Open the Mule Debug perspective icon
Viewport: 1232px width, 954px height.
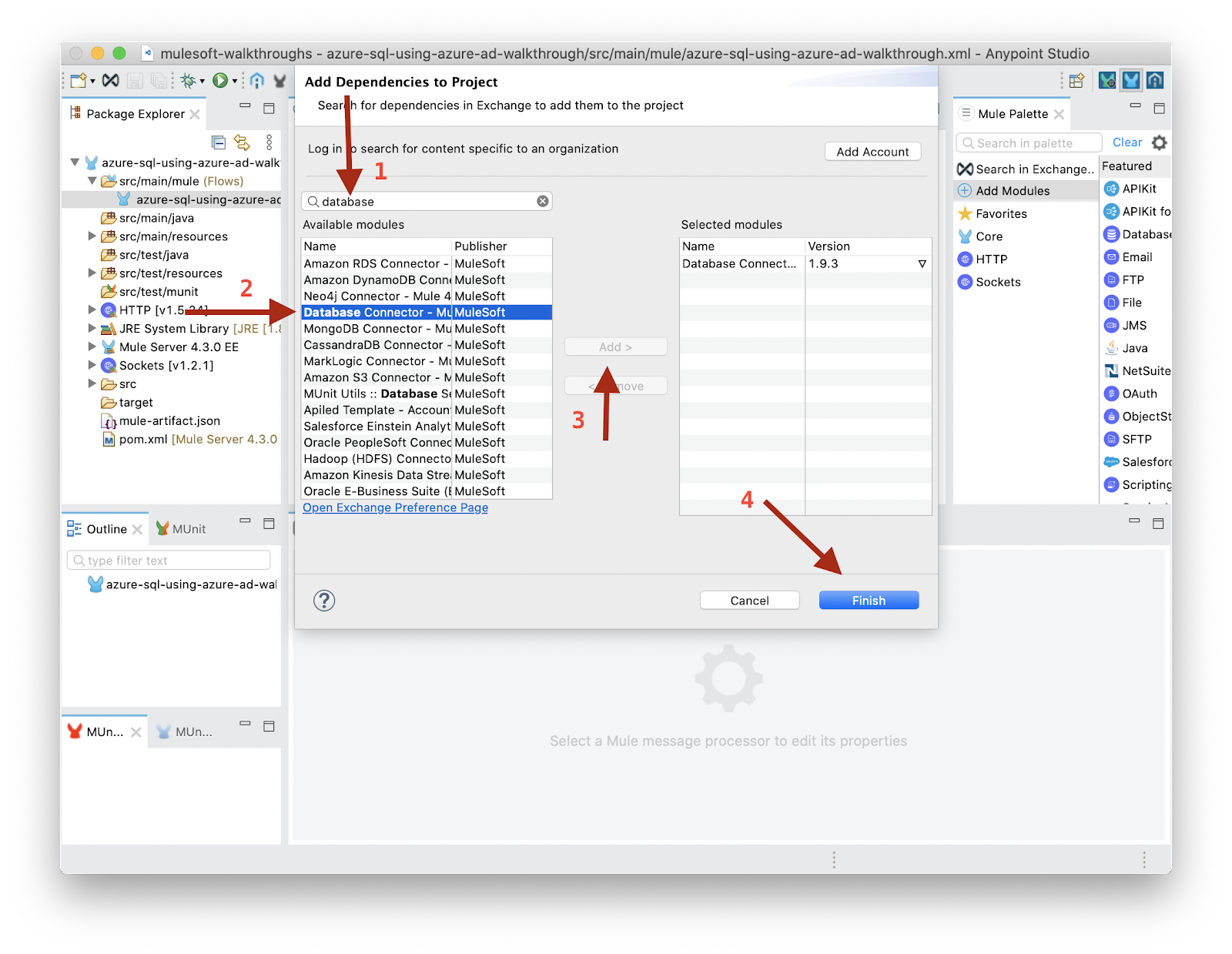(x=1107, y=80)
